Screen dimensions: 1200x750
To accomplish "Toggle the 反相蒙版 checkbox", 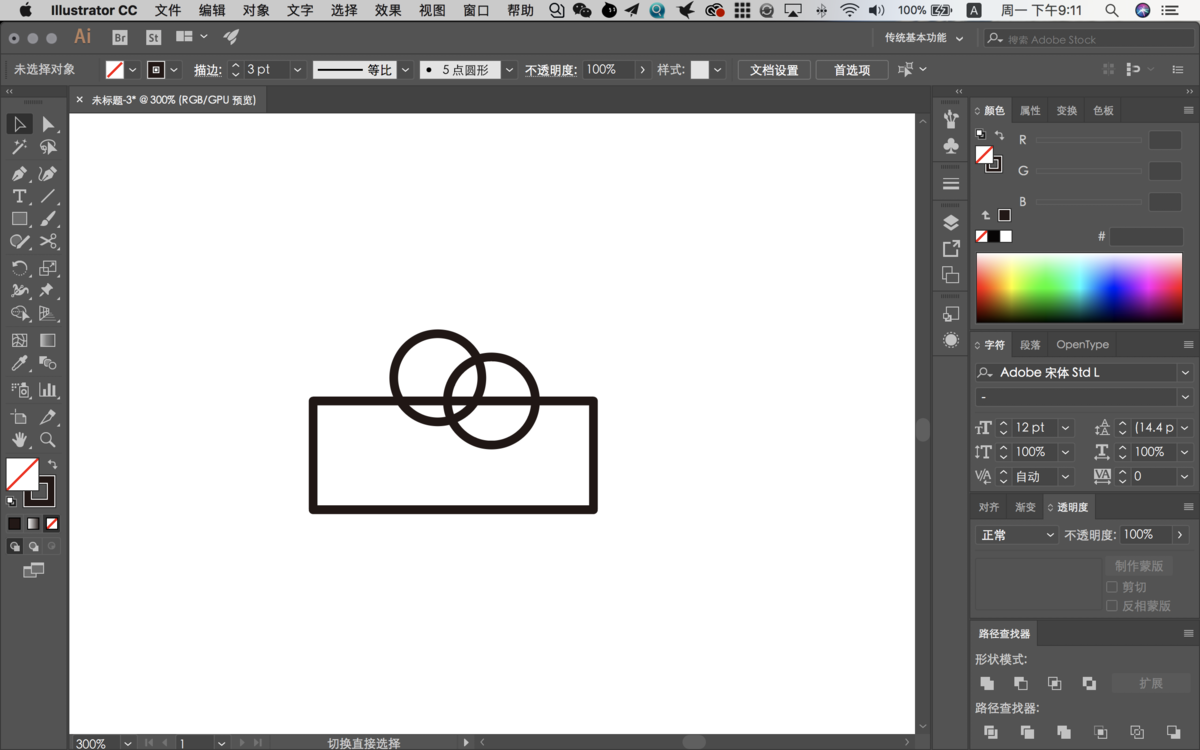I will tap(1112, 606).
